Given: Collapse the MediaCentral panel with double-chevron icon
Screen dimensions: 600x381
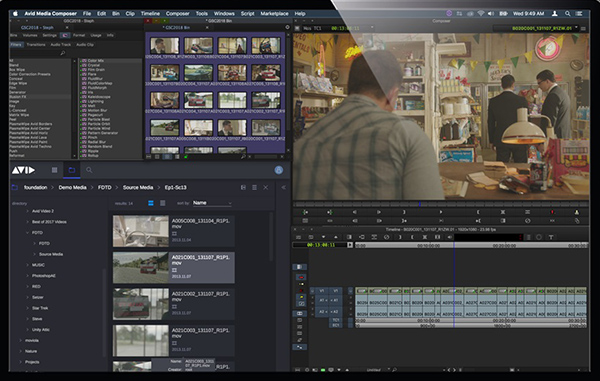Looking at the screenshot, I should [x=284, y=187].
